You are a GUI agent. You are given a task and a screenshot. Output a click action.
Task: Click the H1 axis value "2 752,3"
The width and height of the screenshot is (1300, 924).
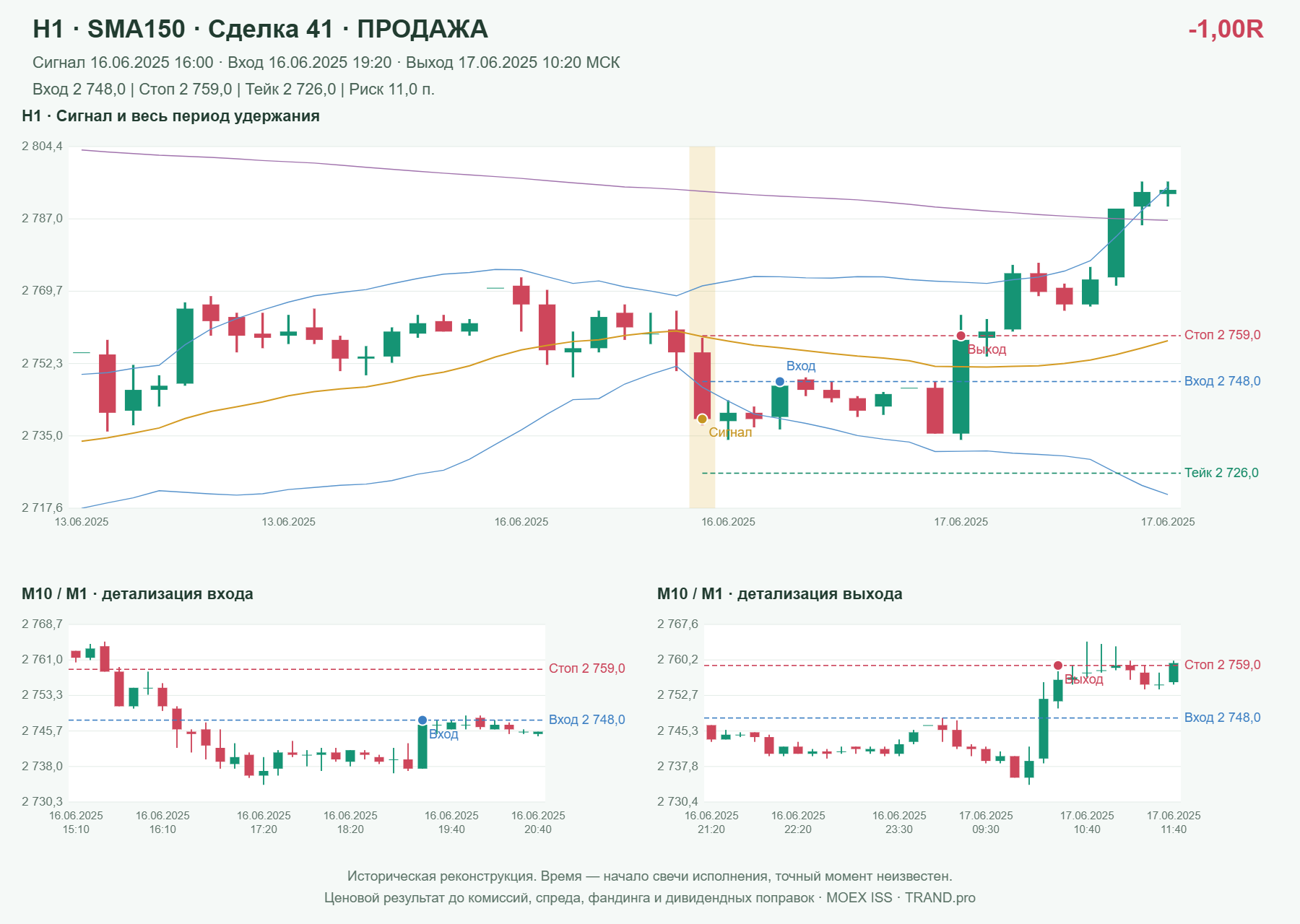click(x=42, y=364)
